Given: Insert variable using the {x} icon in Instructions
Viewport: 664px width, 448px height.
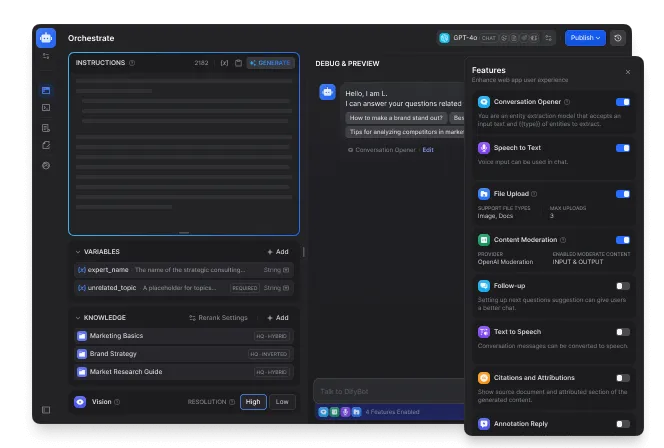Looking at the screenshot, I should [x=224, y=63].
